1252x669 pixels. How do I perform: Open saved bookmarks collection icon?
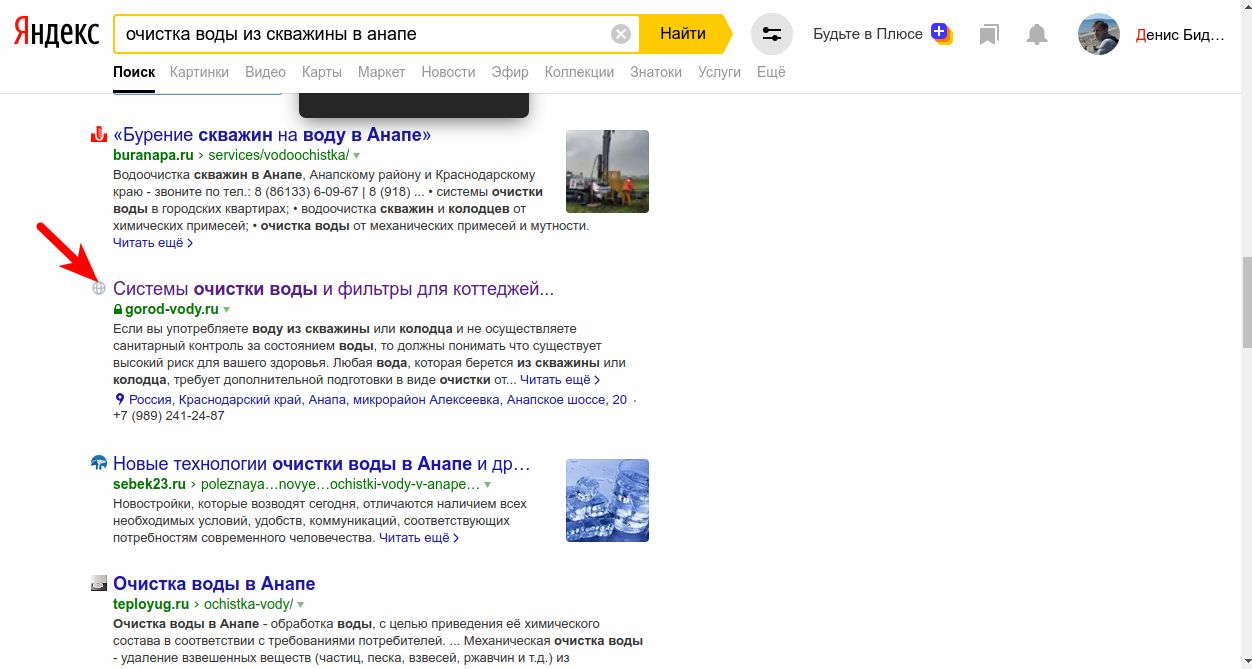coord(989,35)
